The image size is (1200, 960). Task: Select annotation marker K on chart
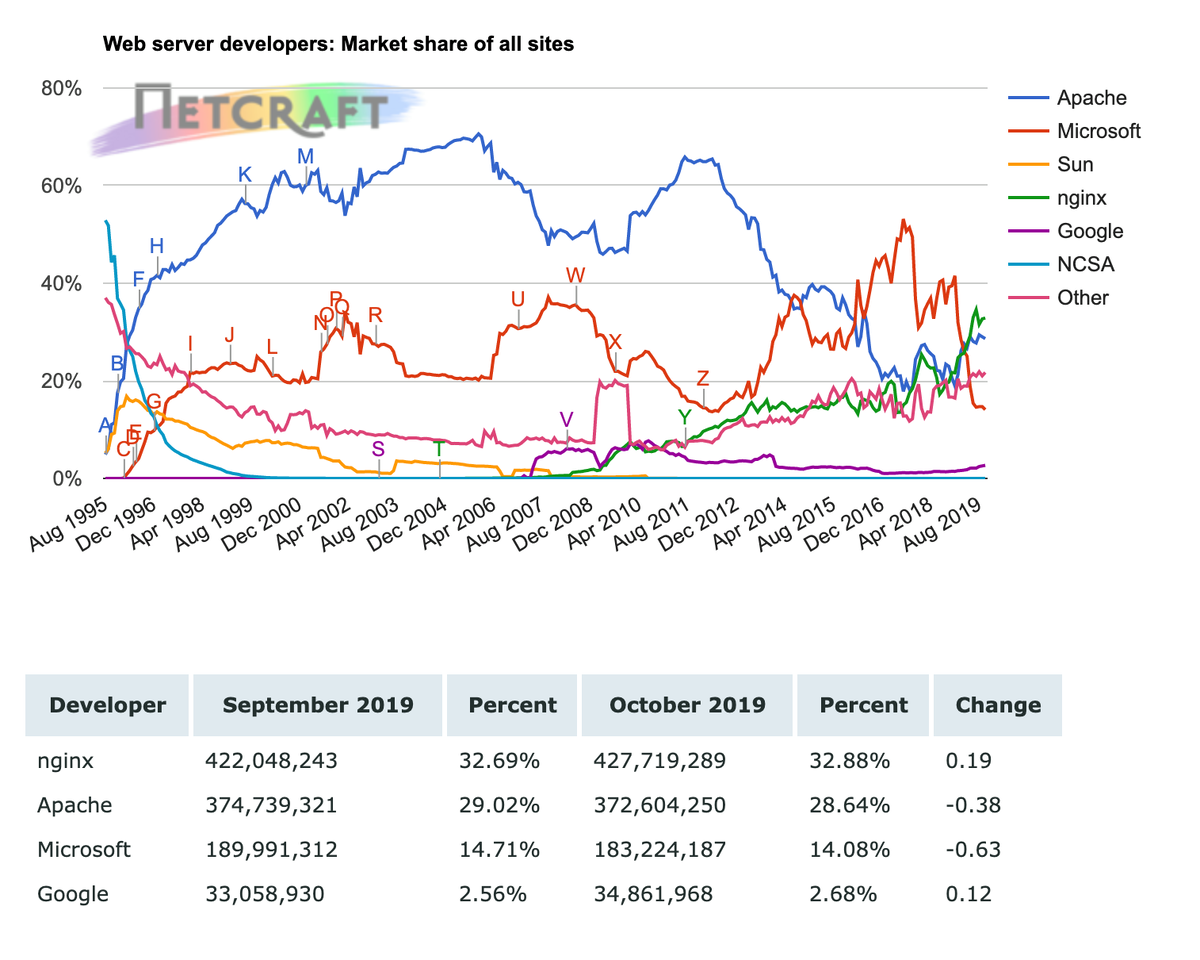[x=245, y=175]
